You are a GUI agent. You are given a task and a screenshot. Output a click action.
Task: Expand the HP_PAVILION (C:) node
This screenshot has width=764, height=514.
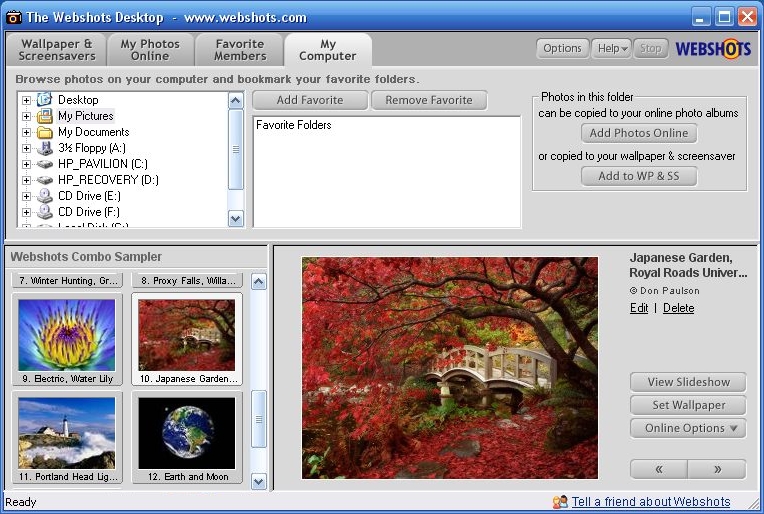[26, 165]
